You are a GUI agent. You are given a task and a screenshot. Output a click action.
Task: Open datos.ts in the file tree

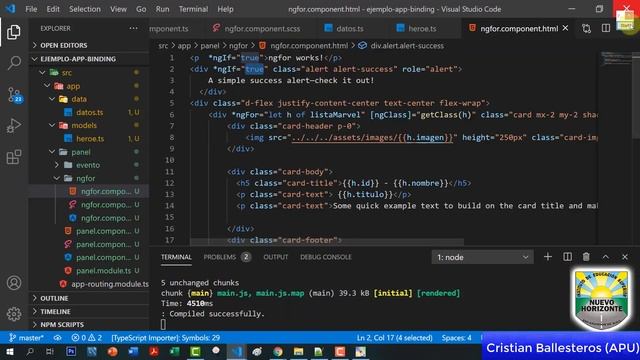pos(89,112)
